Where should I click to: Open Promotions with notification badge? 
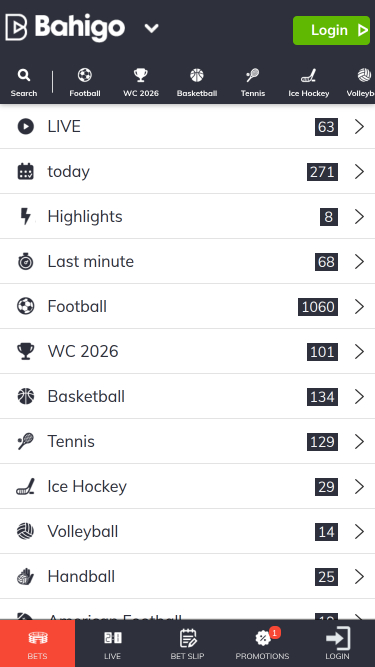point(262,643)
